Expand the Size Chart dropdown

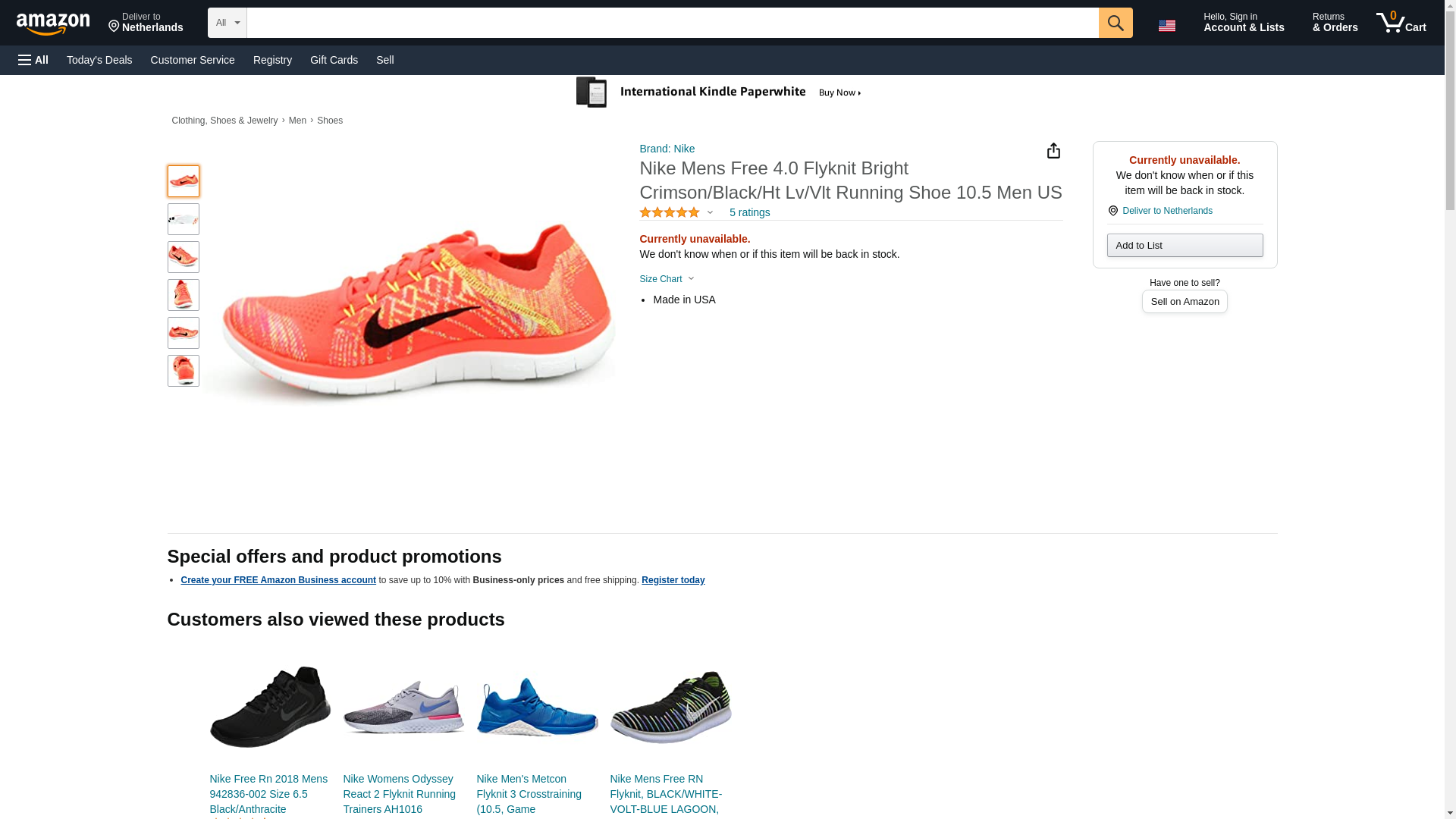(x=667, y=279)
